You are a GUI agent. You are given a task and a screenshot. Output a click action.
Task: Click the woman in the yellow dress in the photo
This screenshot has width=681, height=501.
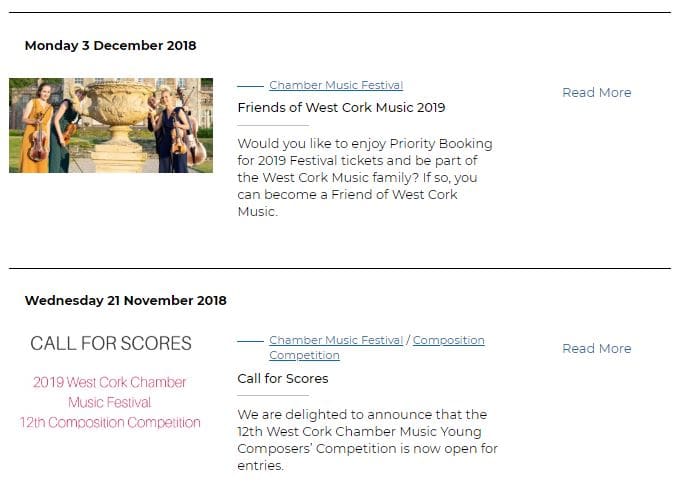(38, 128)
